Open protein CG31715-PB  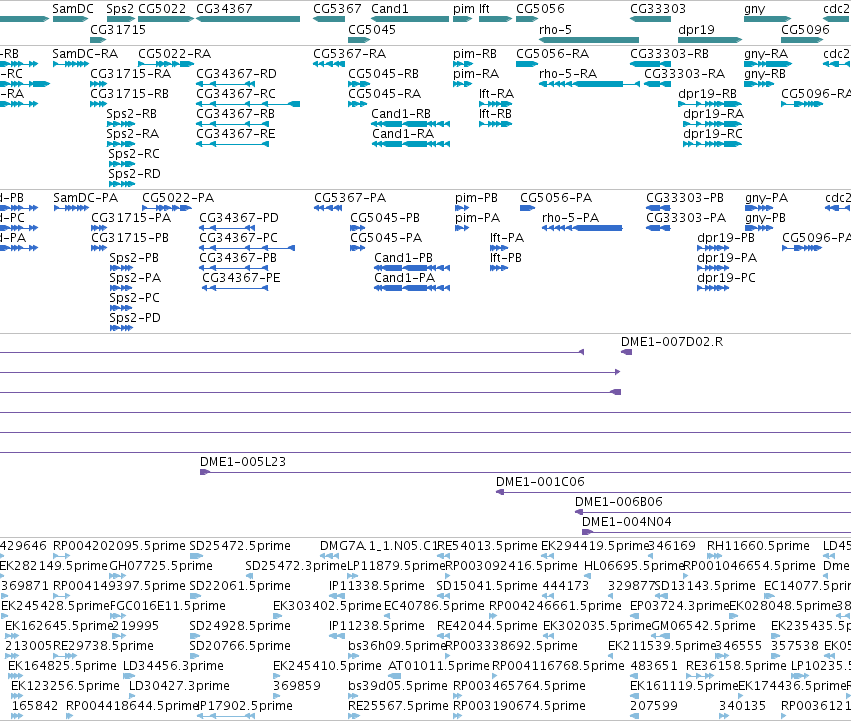130,238
